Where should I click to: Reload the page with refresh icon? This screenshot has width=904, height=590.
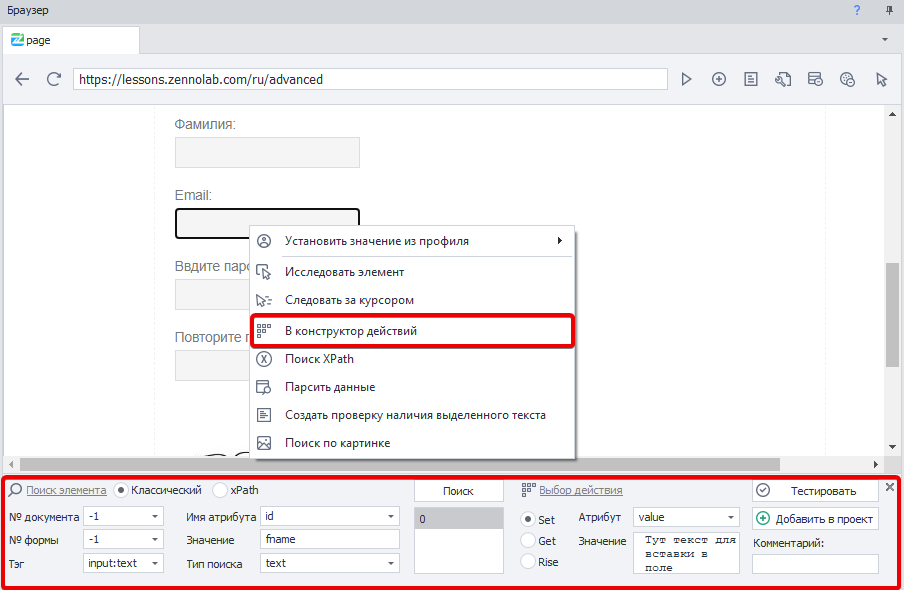pos(54,79)
